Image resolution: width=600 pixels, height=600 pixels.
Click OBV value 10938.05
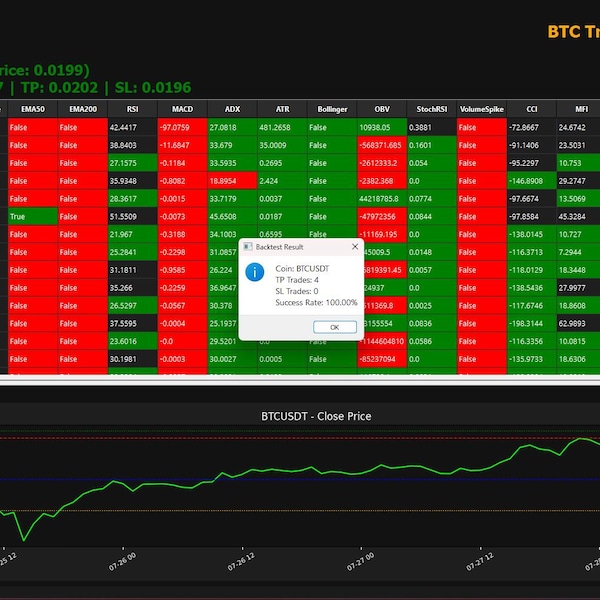pos(382,127)
